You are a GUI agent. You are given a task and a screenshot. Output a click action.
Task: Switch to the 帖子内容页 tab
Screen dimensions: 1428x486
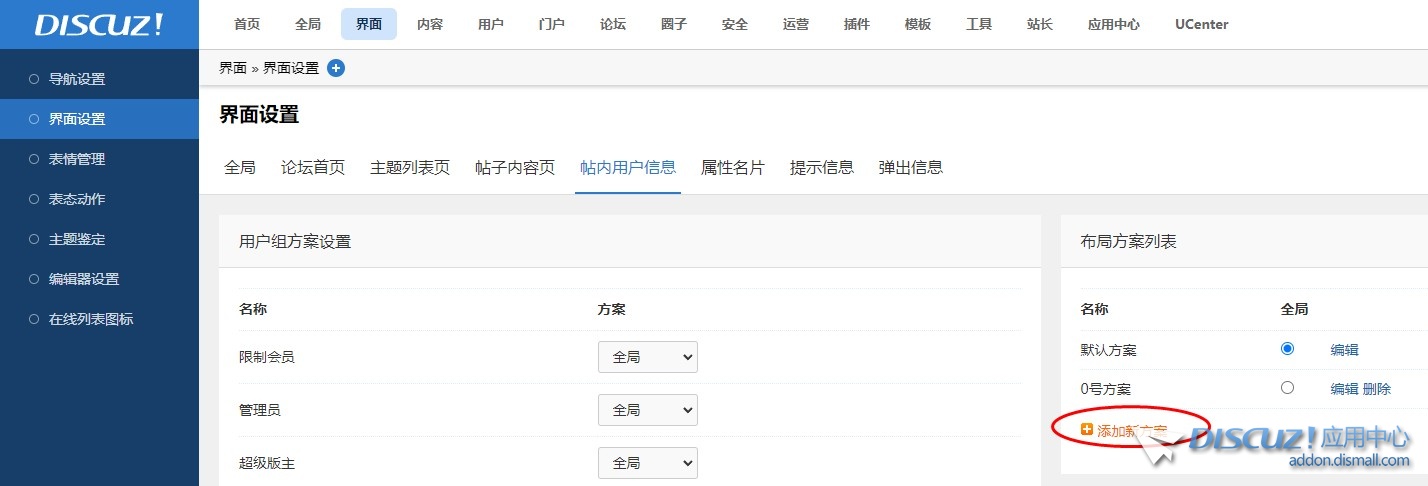(515, 168)
